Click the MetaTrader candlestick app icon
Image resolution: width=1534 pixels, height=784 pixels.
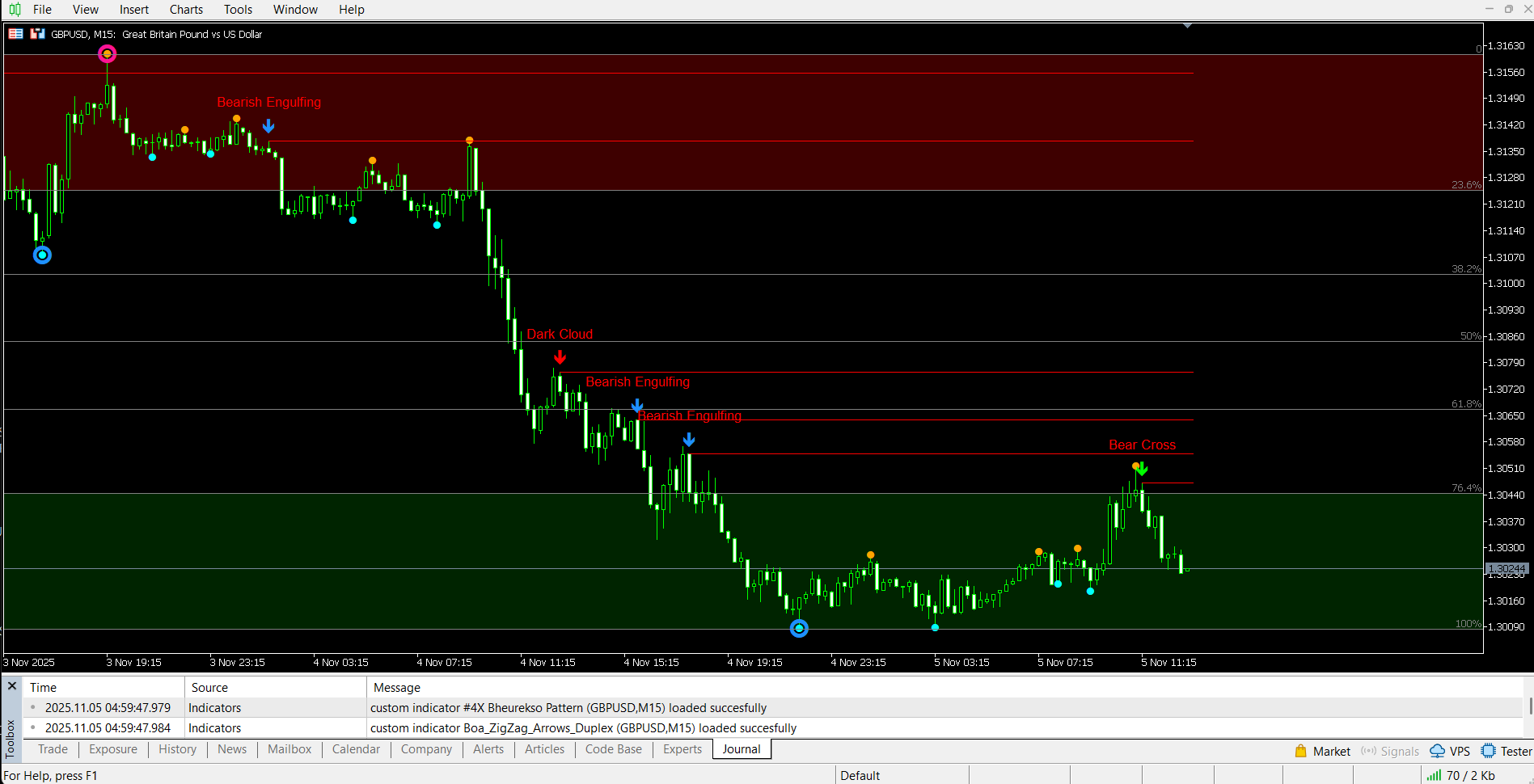pyautogui.click(x=15, y=10)
